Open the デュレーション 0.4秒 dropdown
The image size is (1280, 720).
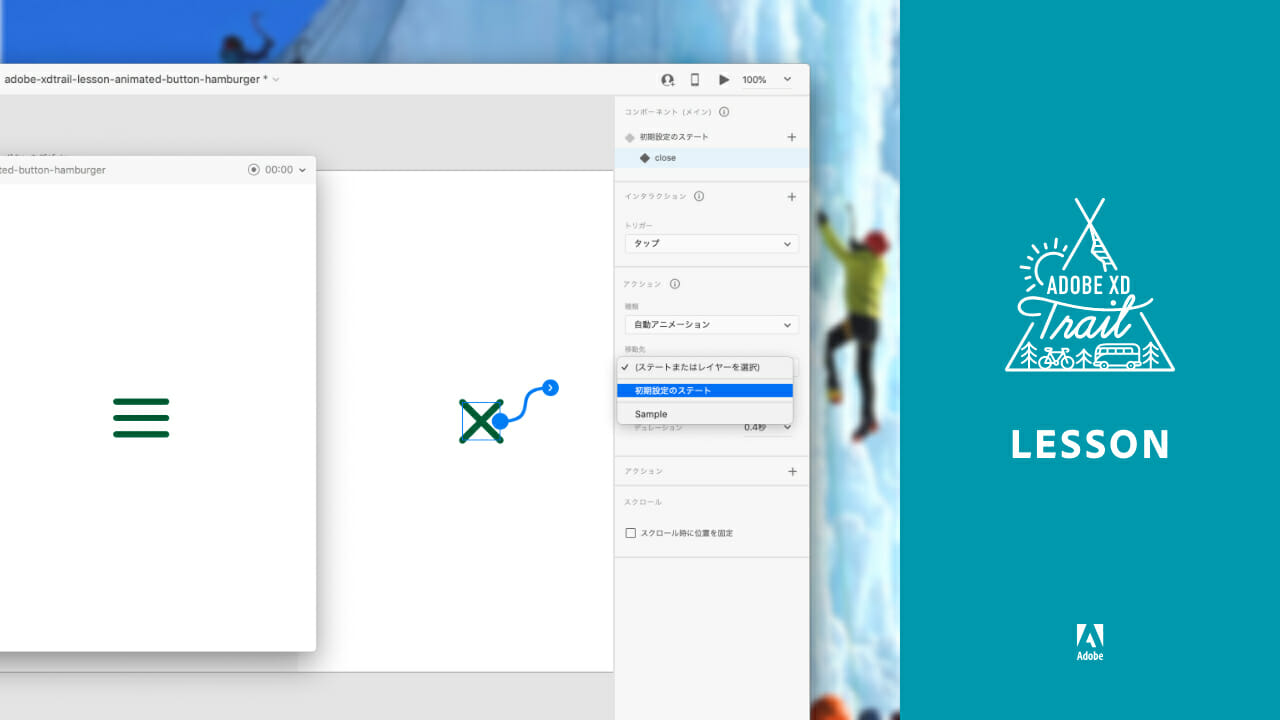(x=767, y=427)
